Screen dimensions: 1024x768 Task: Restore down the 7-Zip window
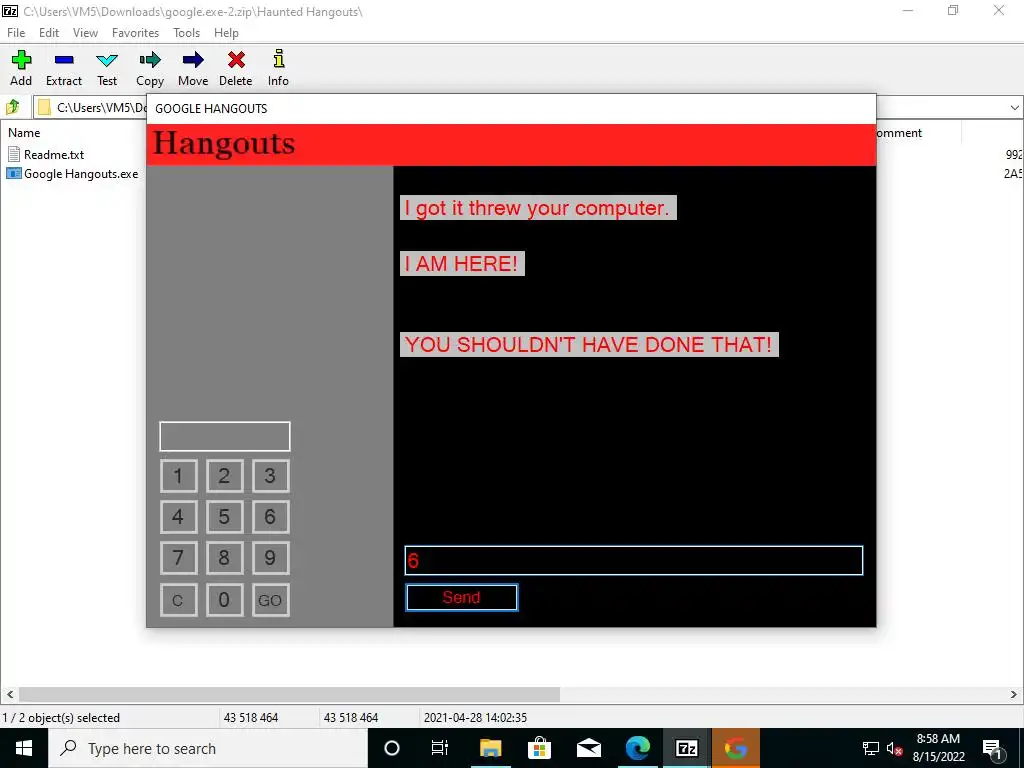(x=953, y=10)
